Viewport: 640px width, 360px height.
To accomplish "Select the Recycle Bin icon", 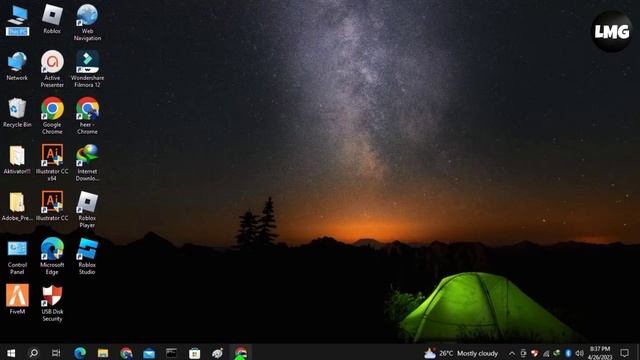I will click(x=17, y=113).
